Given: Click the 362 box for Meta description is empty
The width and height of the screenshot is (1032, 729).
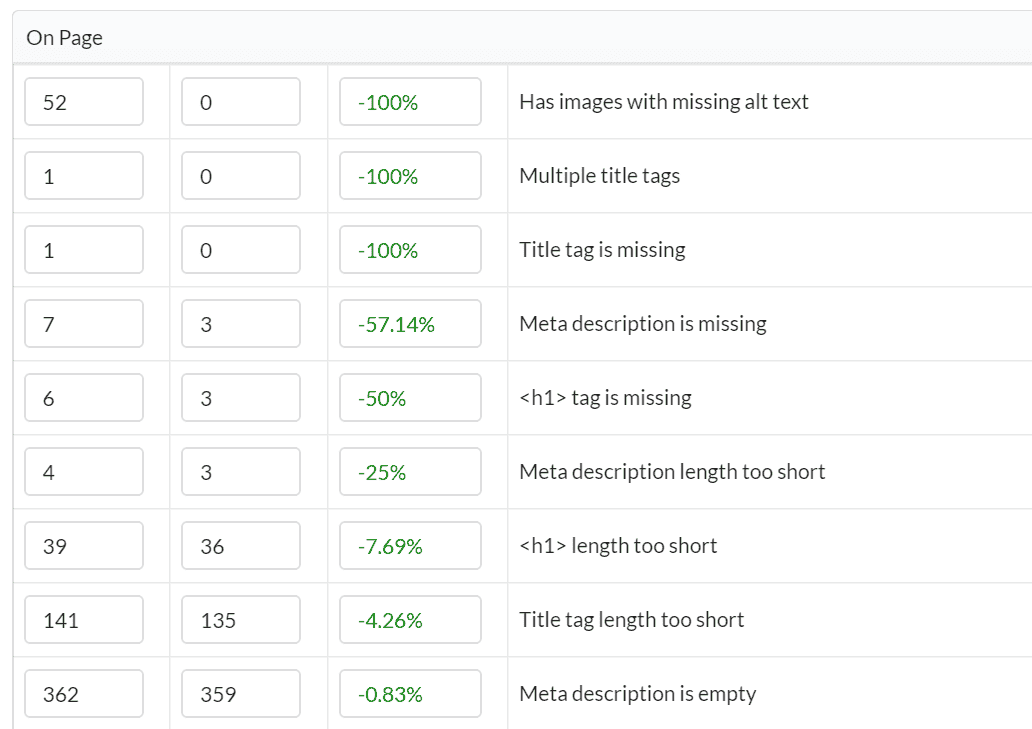Looking at the screenshot, I should pos(83,693).
